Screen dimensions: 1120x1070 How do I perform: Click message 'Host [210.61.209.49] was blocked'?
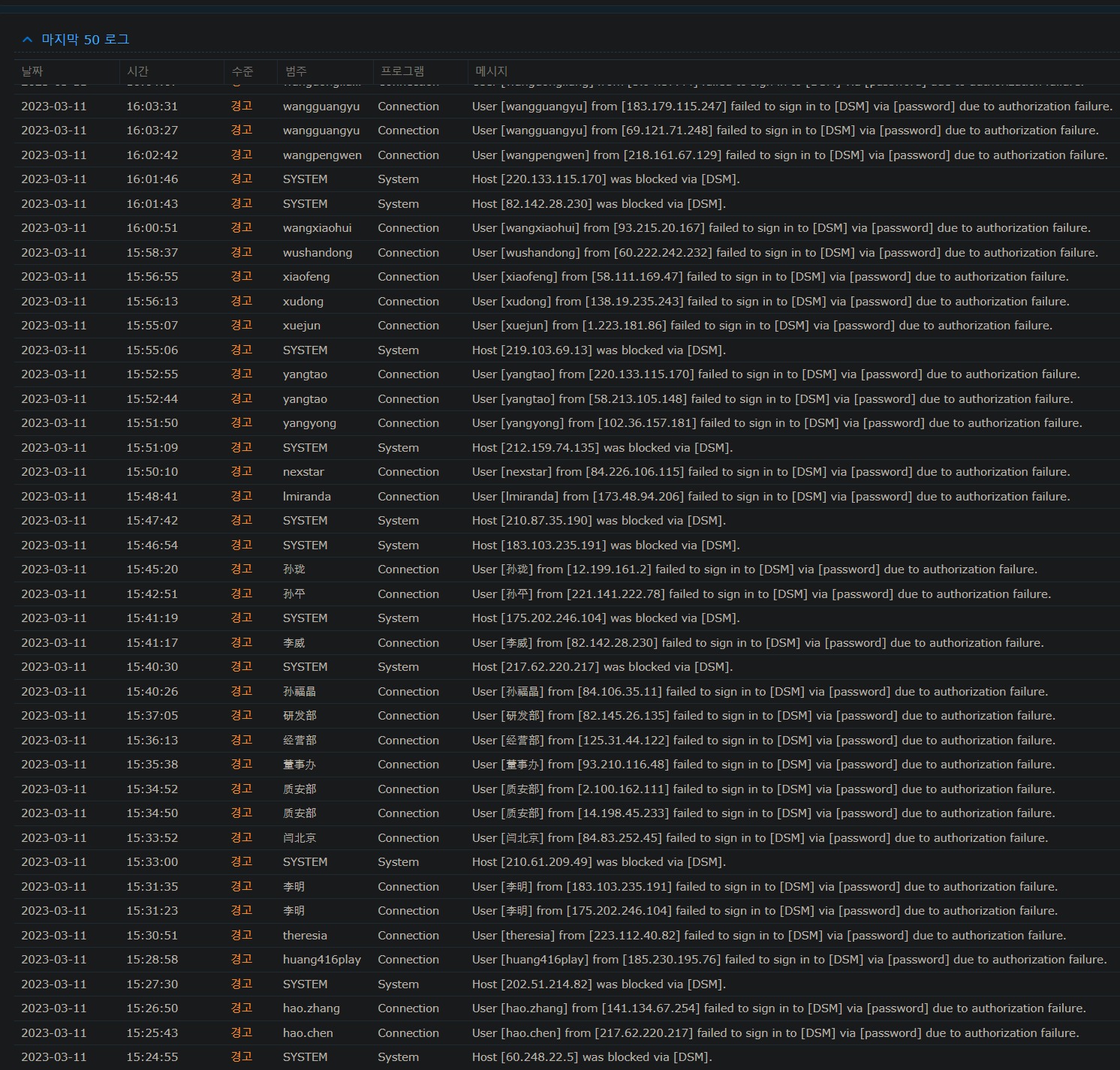click(599, 862)
